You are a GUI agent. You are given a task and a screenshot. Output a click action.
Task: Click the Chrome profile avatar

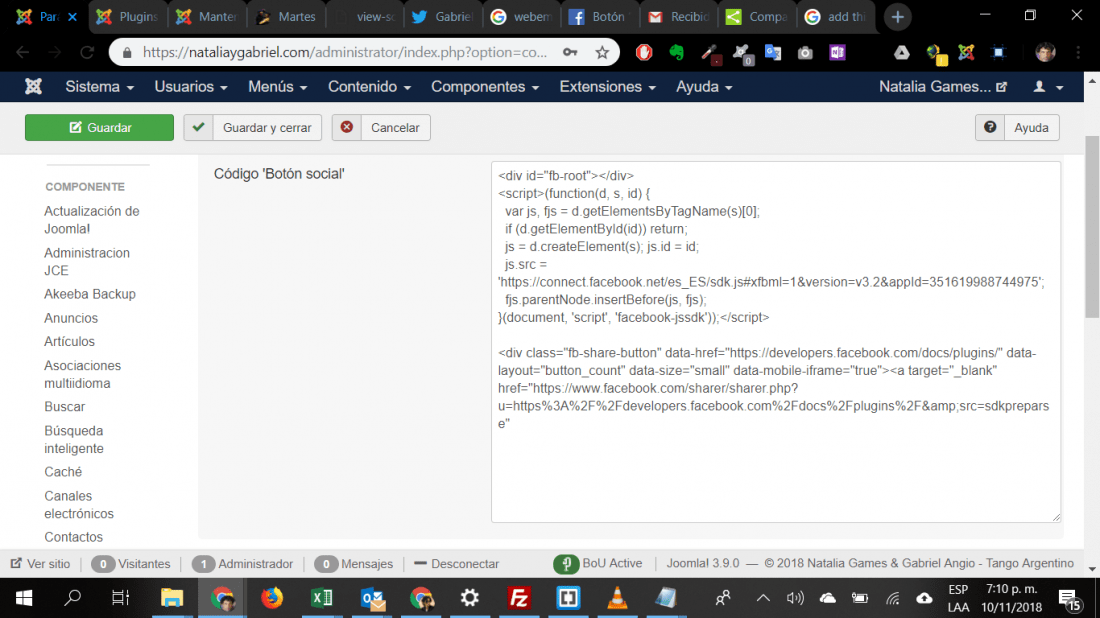click(1045, 53)
